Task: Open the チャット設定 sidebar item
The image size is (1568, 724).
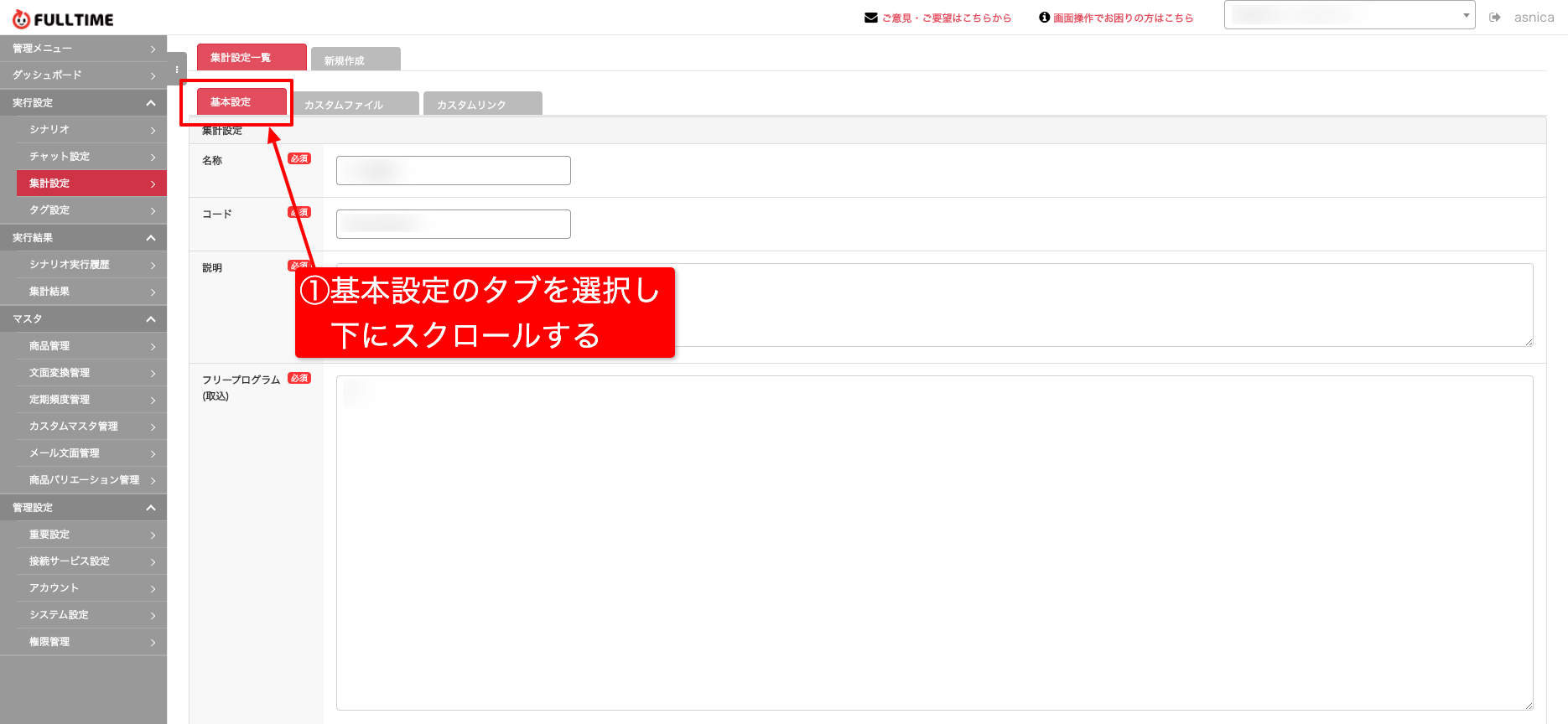Action: [92, 156]
